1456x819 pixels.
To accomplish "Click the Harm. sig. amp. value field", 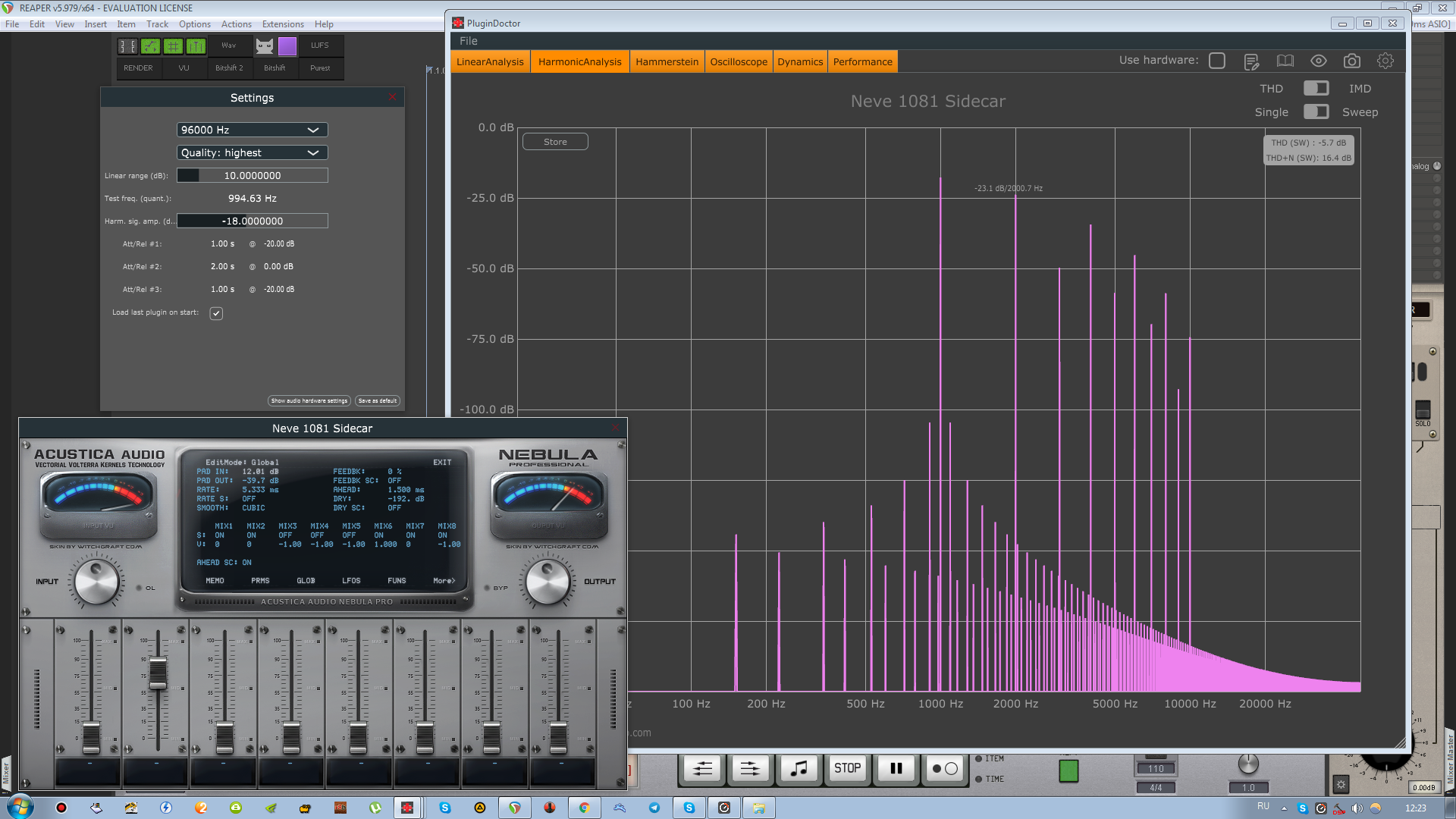I will 252,221.
